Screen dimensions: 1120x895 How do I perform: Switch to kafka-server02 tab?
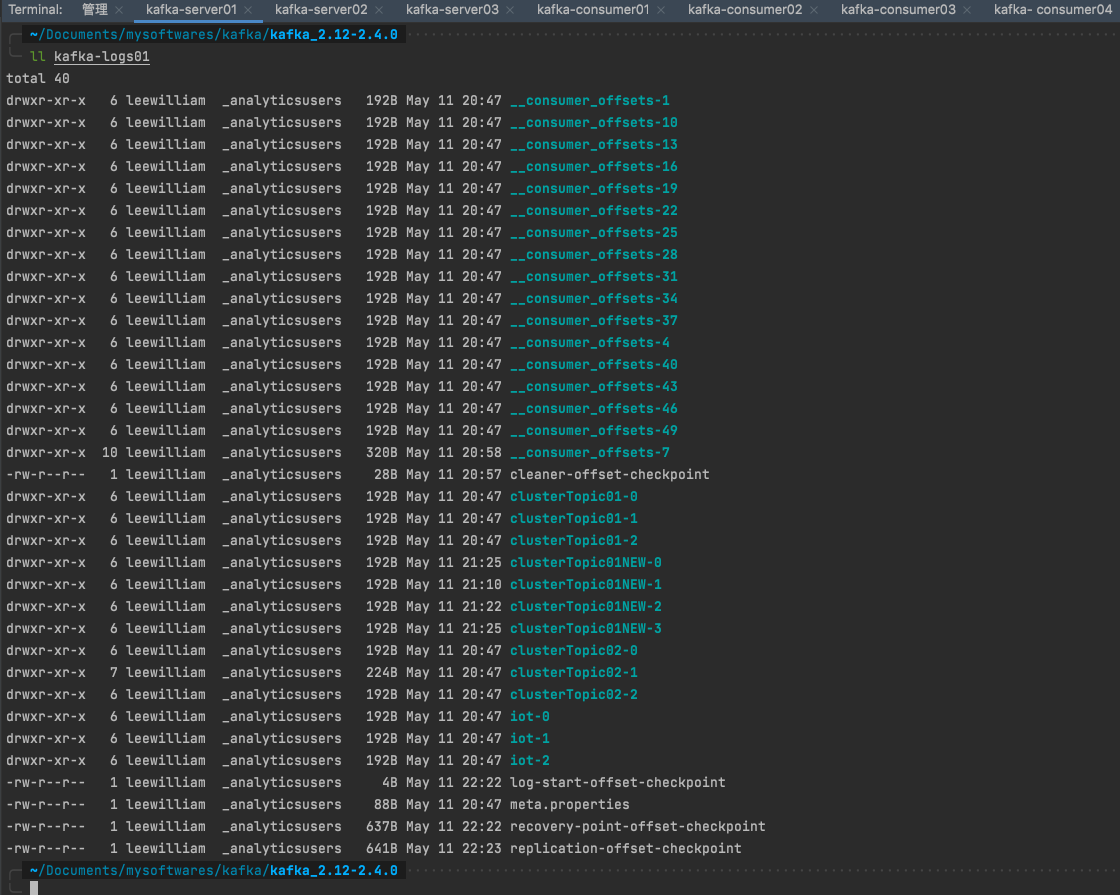click(x=321, y=10)
